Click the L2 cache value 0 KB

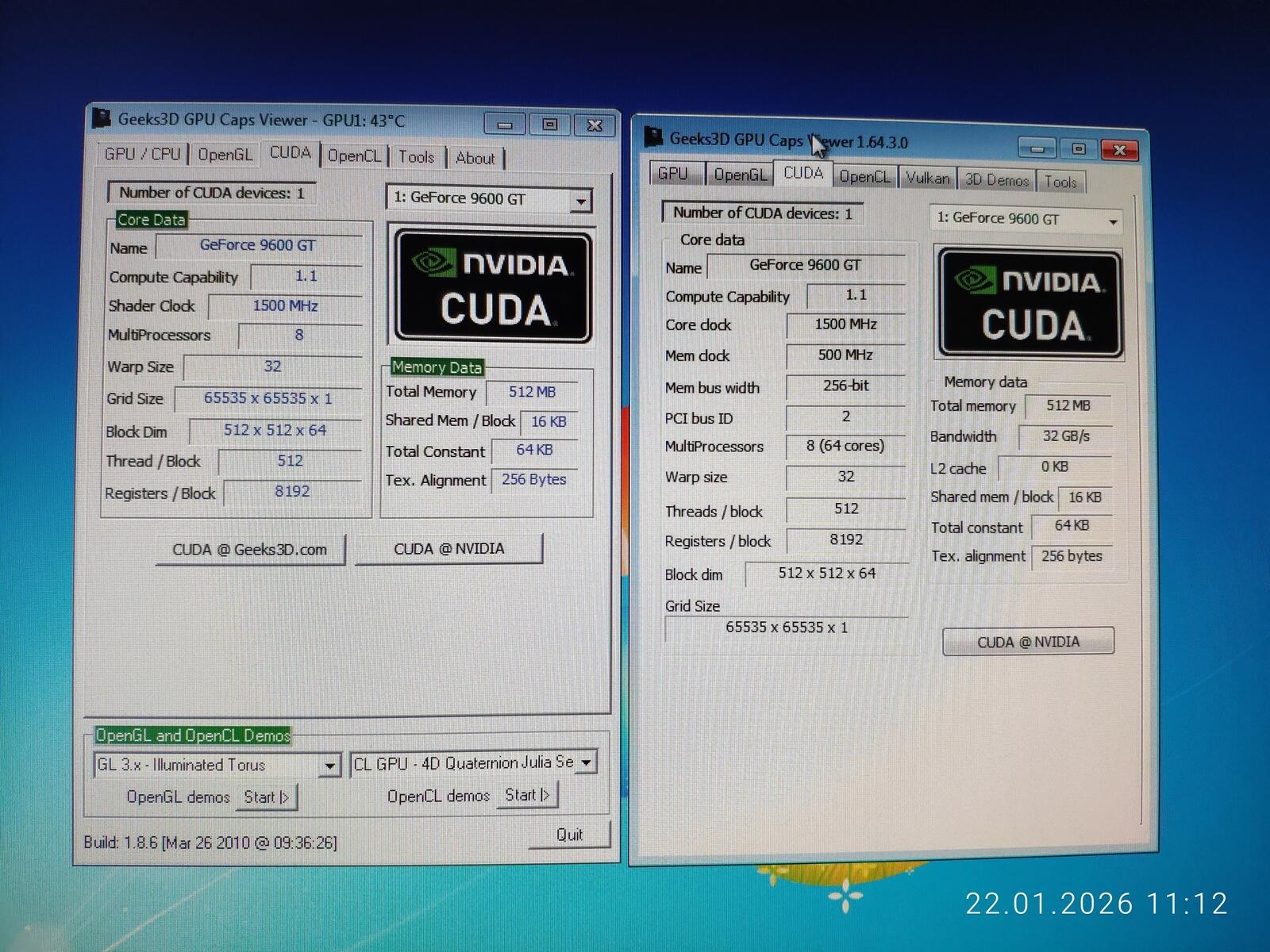click(x=1055, y=466)
